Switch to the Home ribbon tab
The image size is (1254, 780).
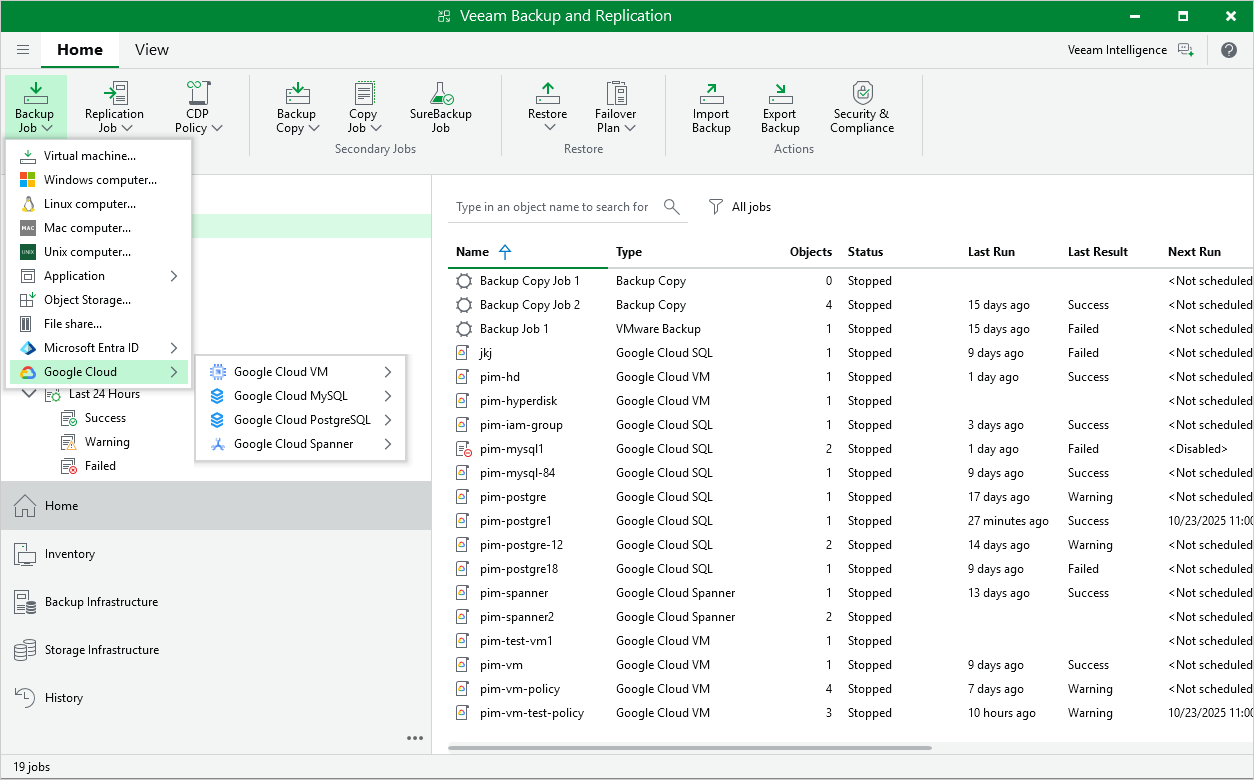(80, 50)
